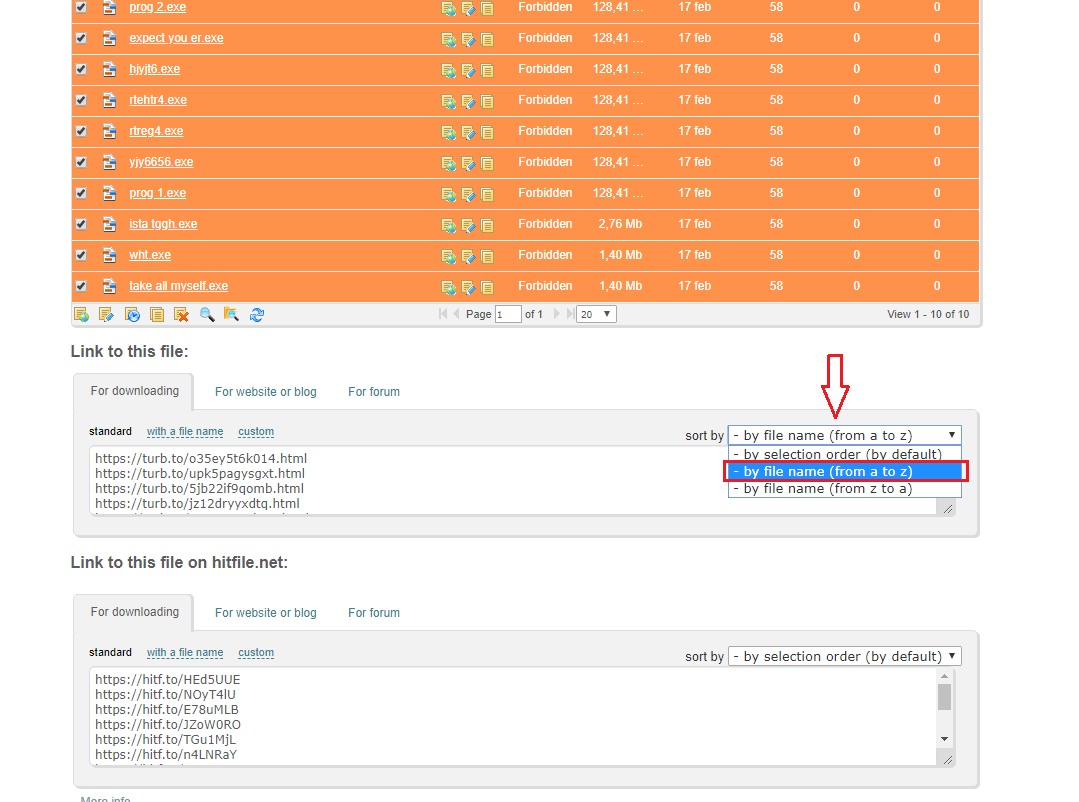Choose by selection order (by default) option
The height and width of the screenshot is (802, 1079).
pyautogui.click(x=844, y=454)
